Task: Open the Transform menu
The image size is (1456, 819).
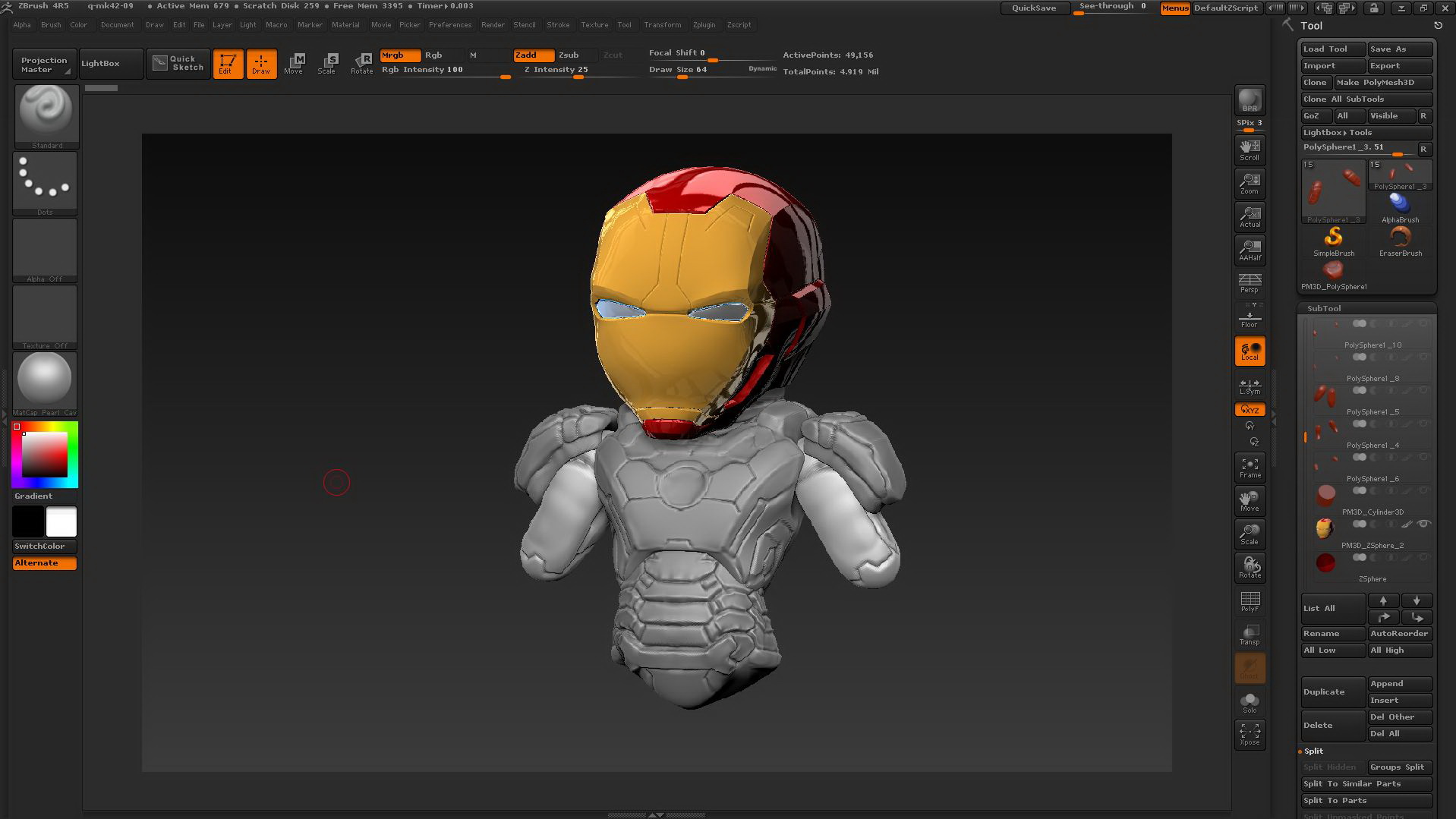Action: tap(662, 25)
